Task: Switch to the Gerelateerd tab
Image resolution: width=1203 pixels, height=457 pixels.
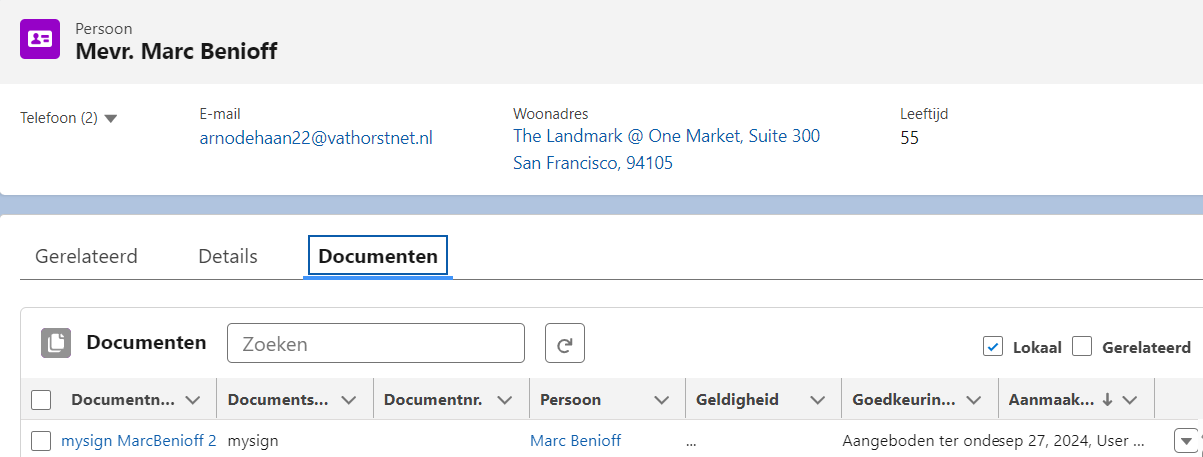Action: pyautogui.click(x=86, y=256)
